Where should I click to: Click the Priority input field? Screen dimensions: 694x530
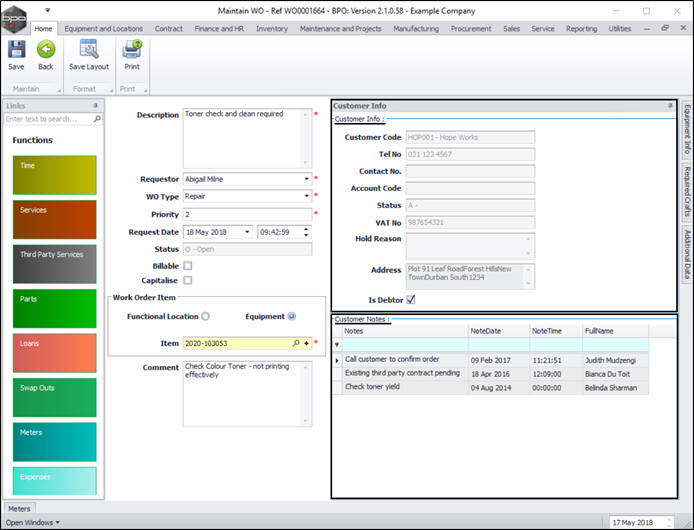pyautogui.click(x=247, y=214)
